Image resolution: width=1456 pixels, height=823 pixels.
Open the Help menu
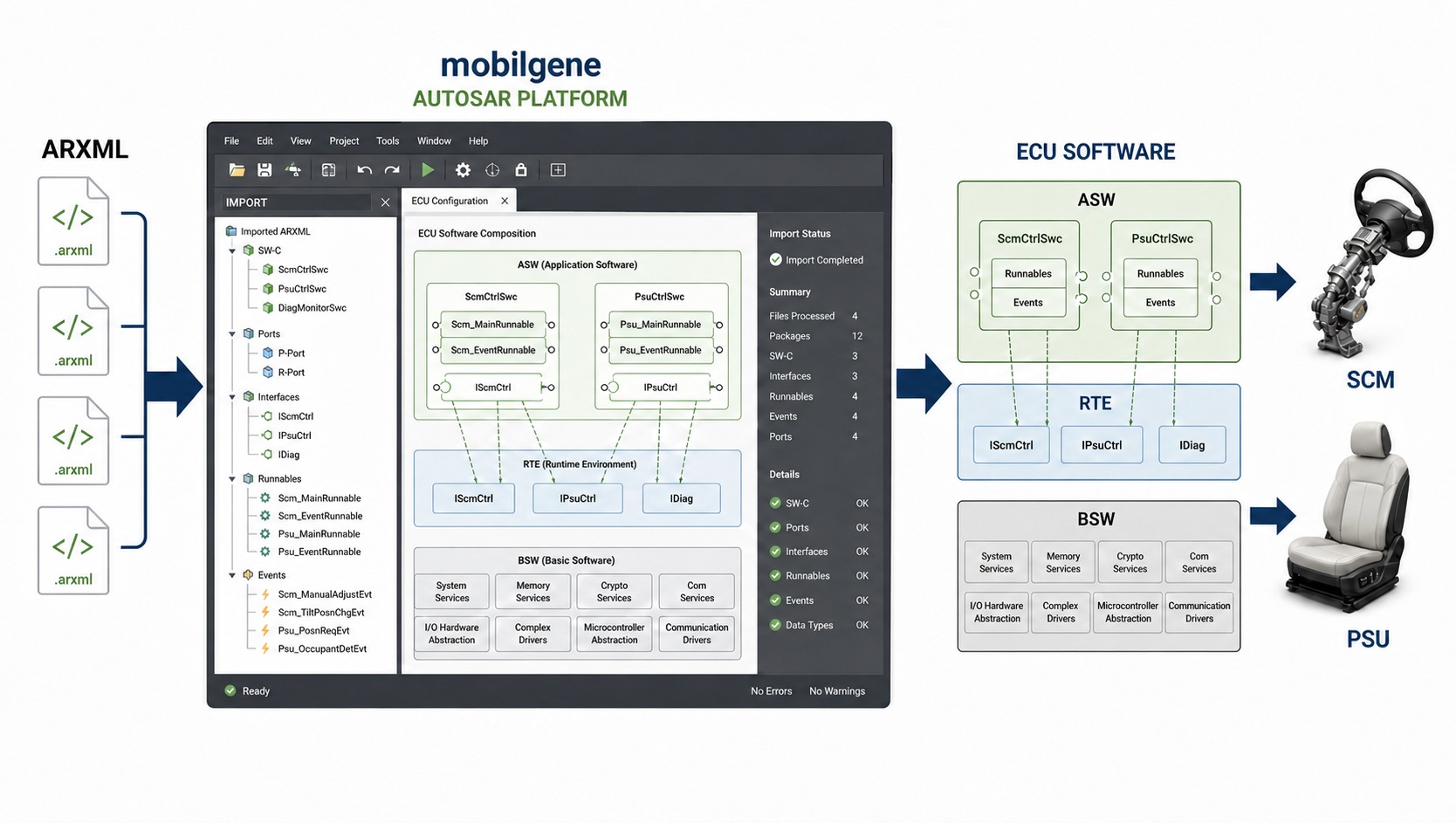pyautogui.click(x=478, y=141)
